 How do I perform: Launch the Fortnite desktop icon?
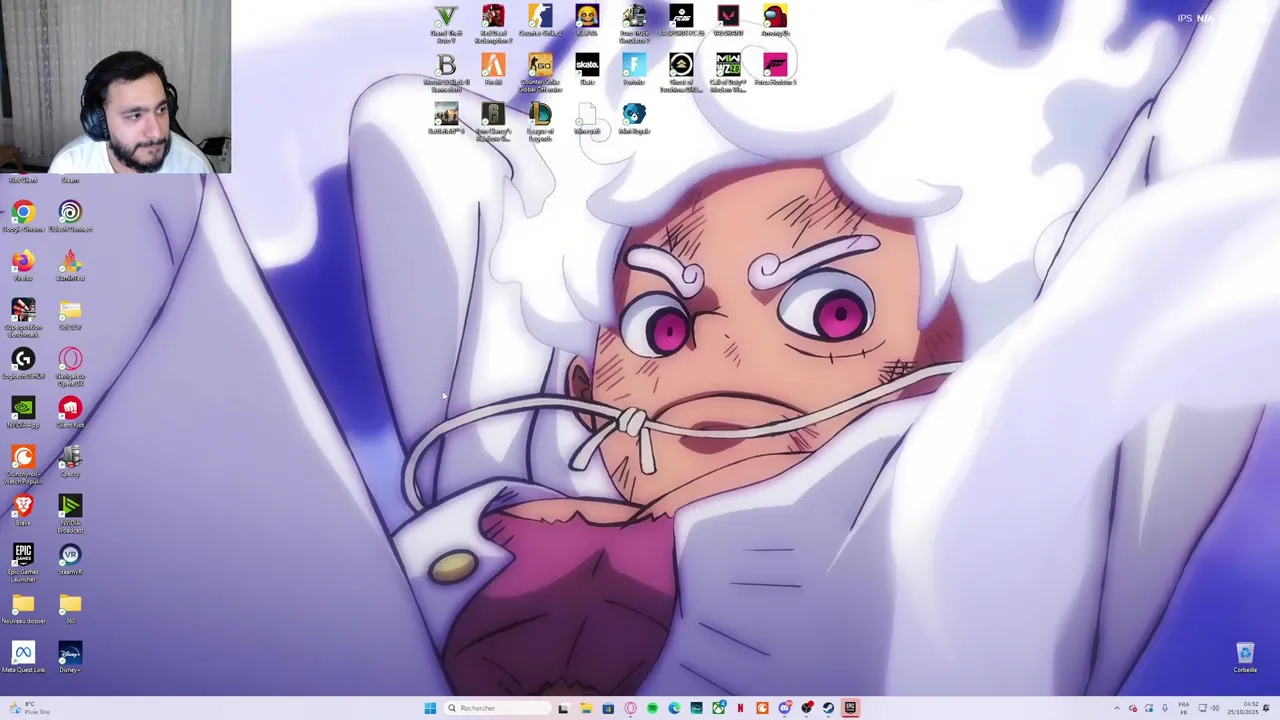coord(634,70)
